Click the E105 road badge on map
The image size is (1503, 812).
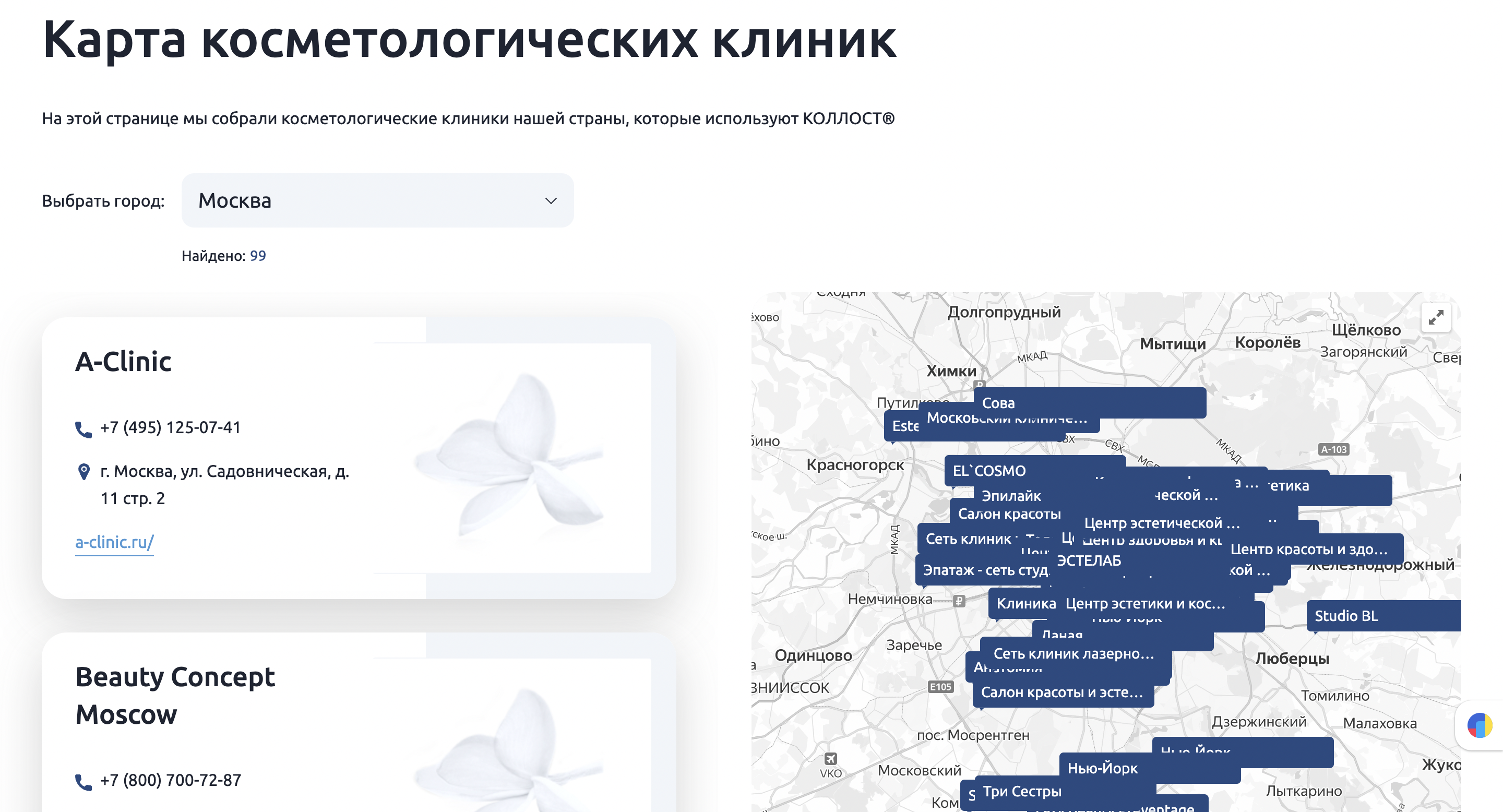coord(940,687)
